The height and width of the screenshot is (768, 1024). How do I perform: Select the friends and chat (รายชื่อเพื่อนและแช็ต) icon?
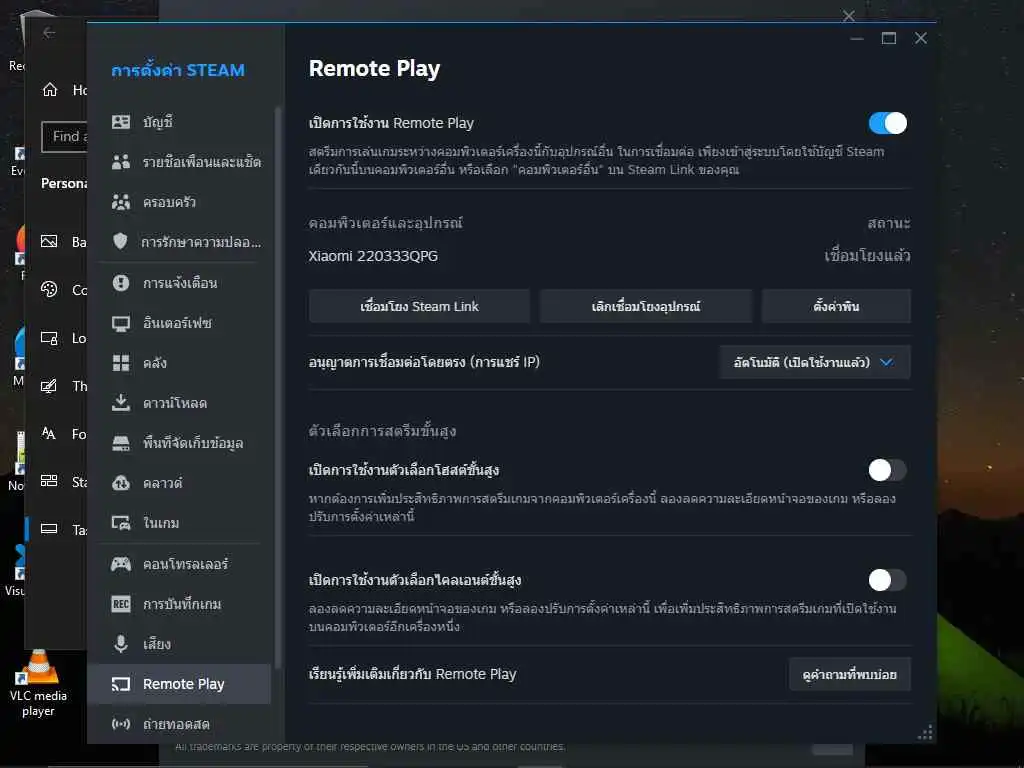tap(121, 162)
